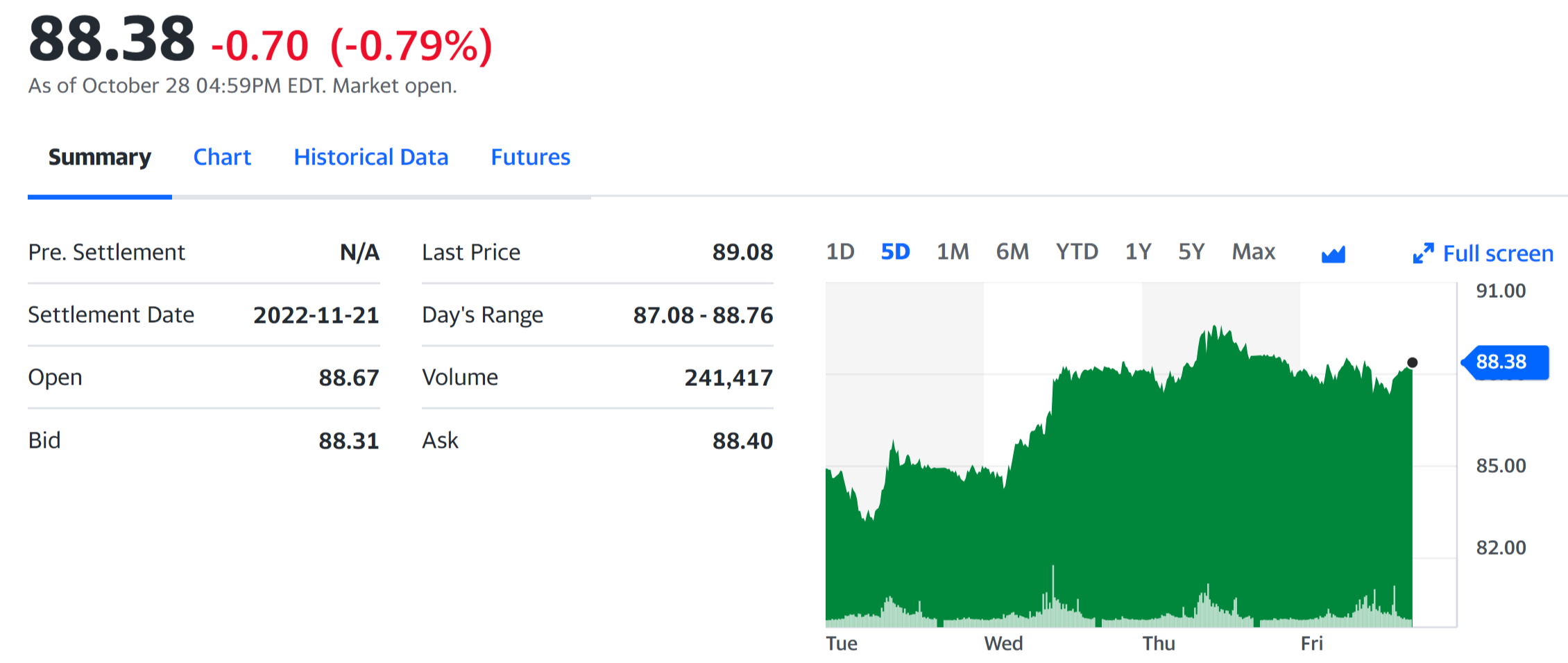The image size is (1568, 663).
Task: Open the Historical Data tab
Action: 371,158
